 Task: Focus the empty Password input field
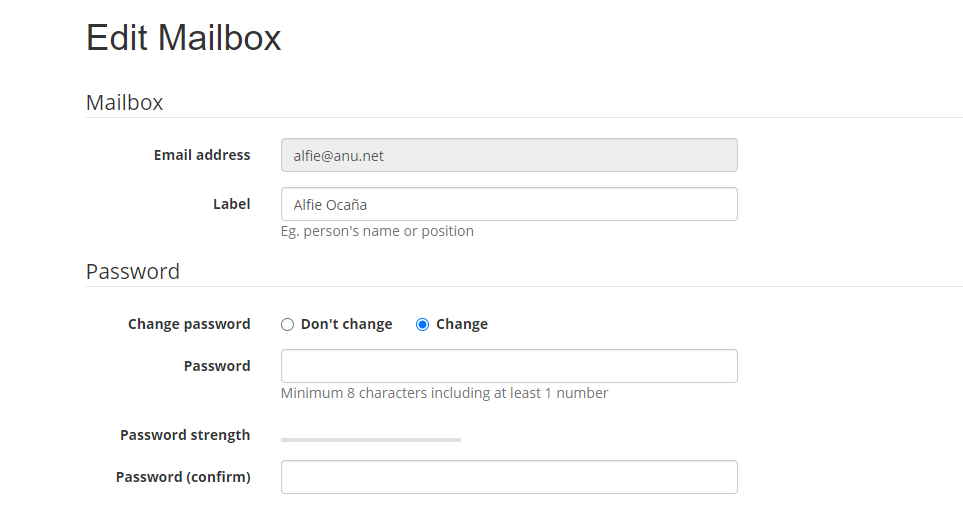pyautogui.click(x=509, y=366)
